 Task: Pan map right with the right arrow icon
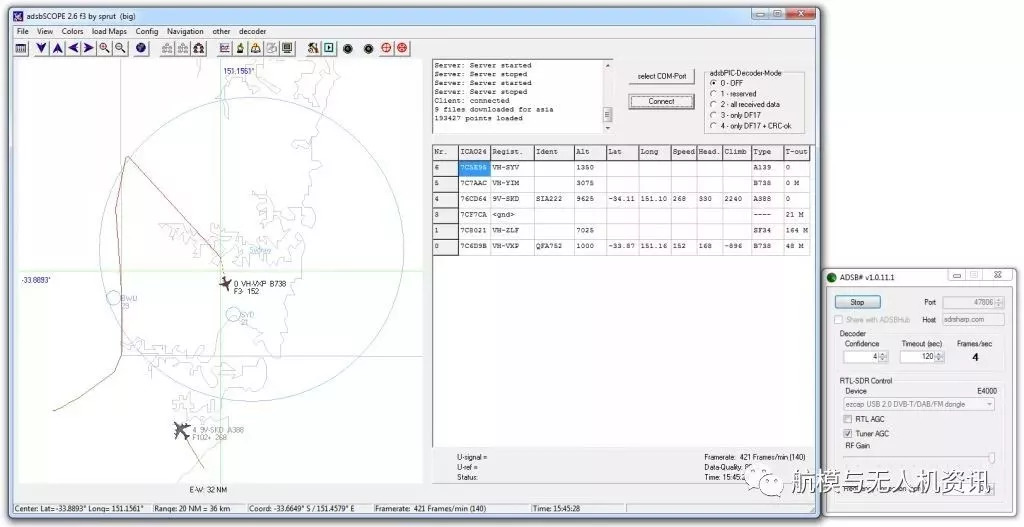(x=88, y=48)
